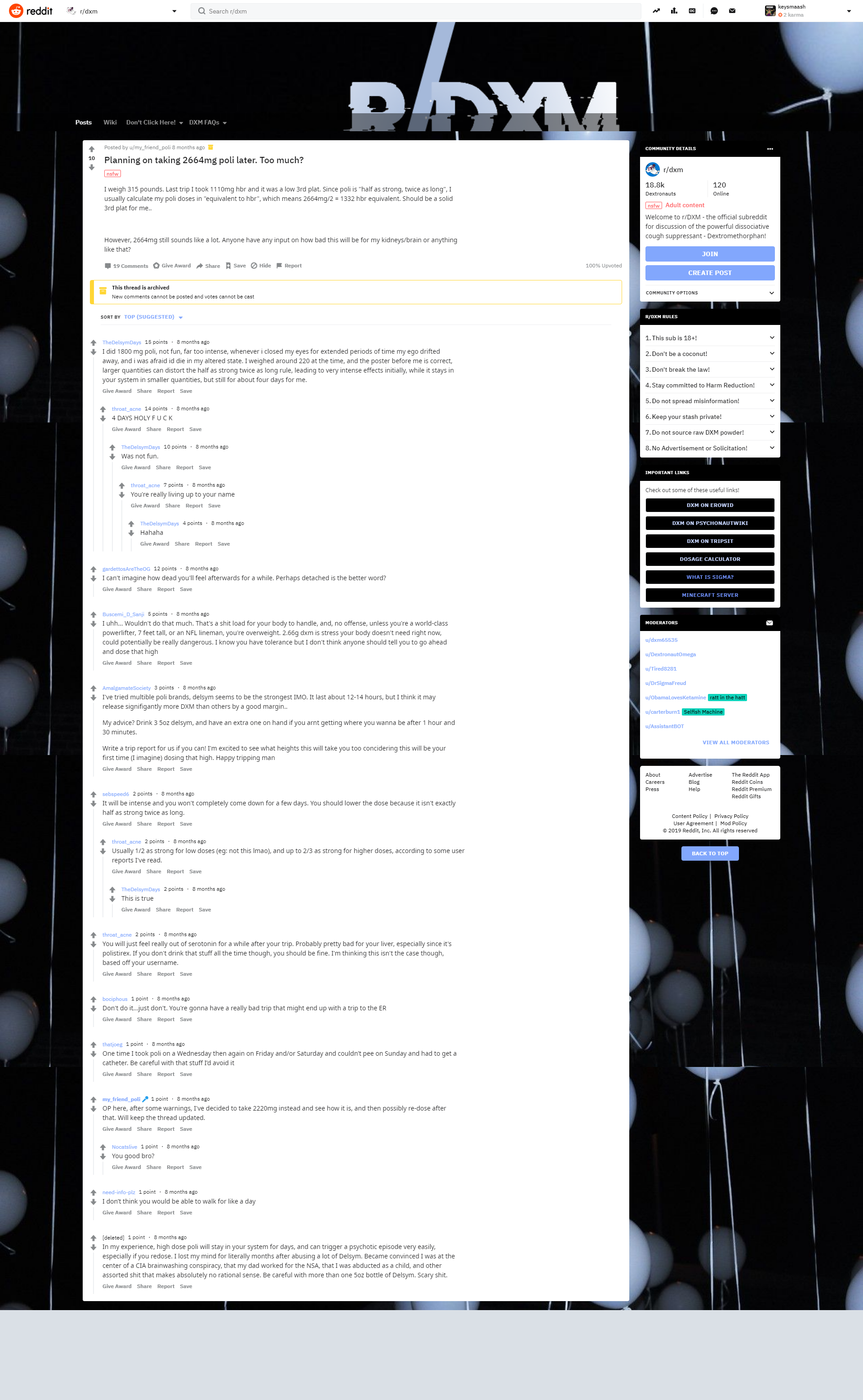Upvote the main post
863x1400 pixels.
pyautogui.click(x=91, y=149)
